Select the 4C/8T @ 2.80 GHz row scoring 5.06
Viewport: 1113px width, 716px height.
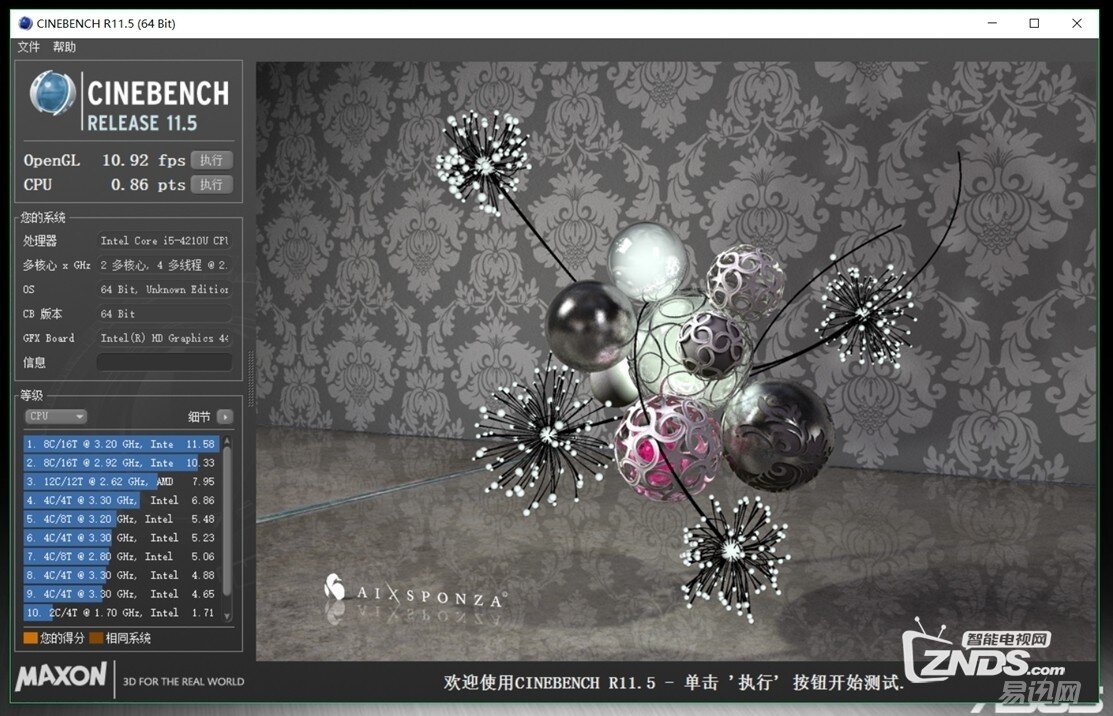121,557
